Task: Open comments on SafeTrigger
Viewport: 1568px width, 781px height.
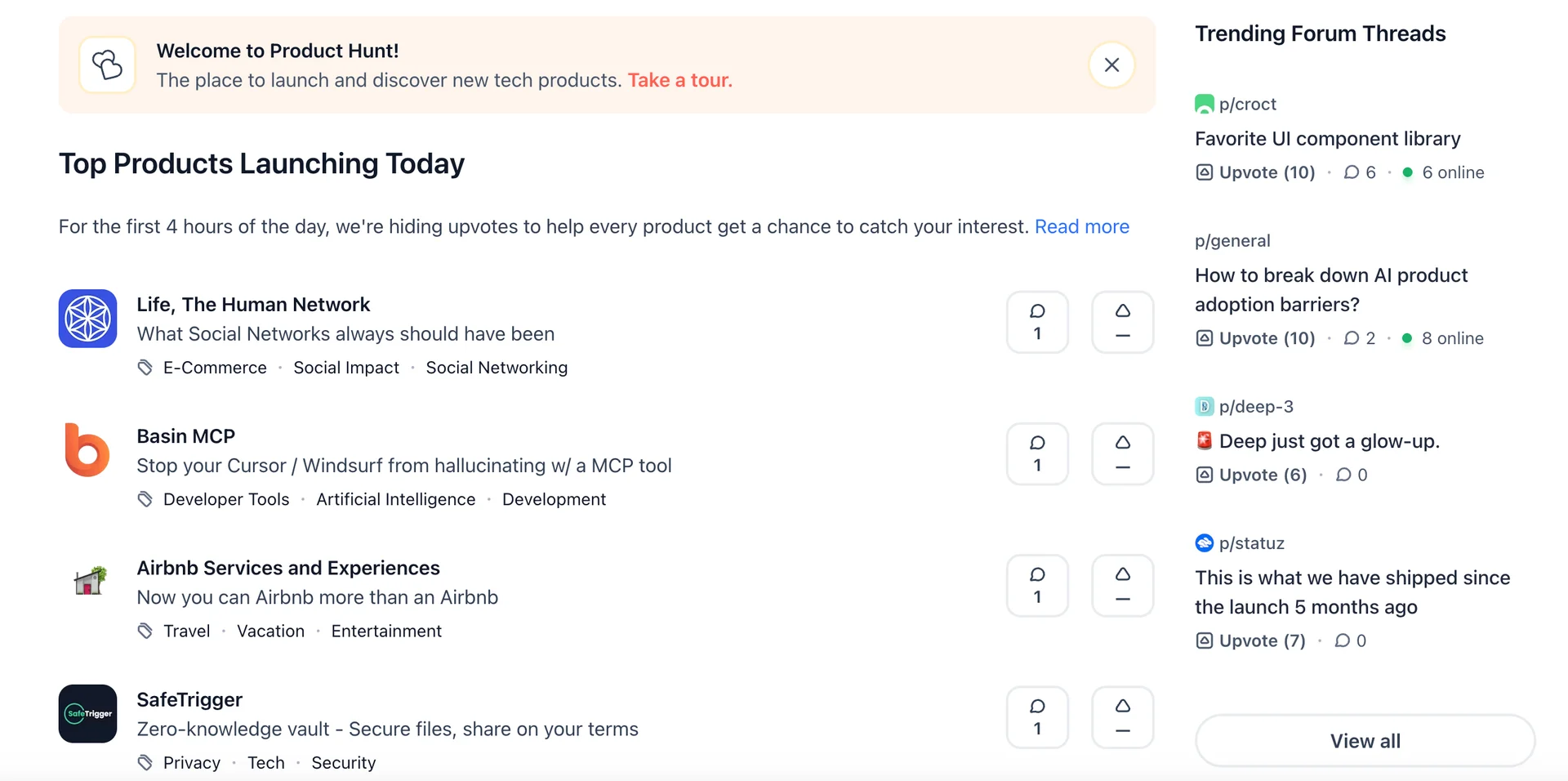Action: pos(1037,716)
